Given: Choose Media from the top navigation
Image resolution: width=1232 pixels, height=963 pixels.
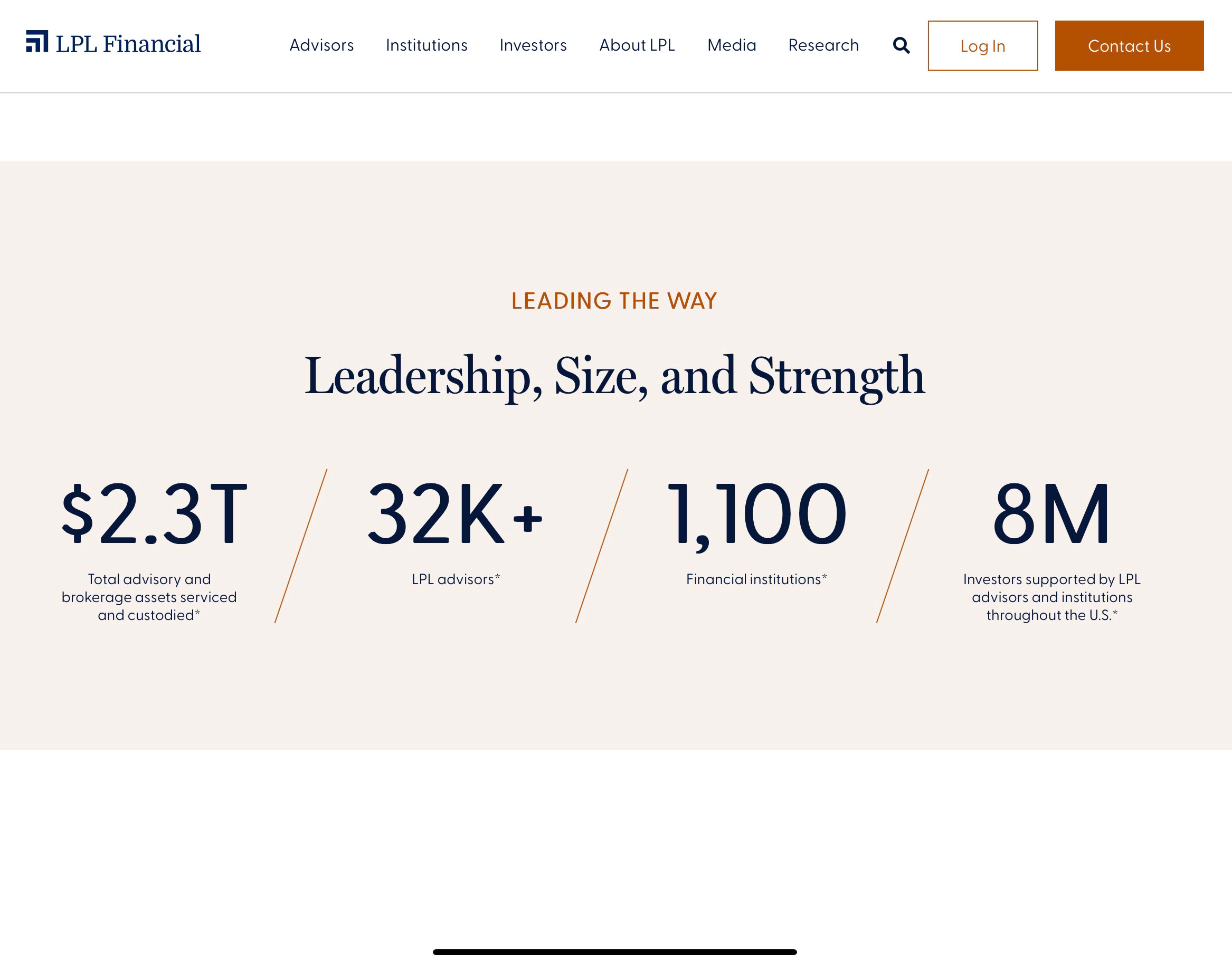Looking at the screenshot, I should coord(731,45).
